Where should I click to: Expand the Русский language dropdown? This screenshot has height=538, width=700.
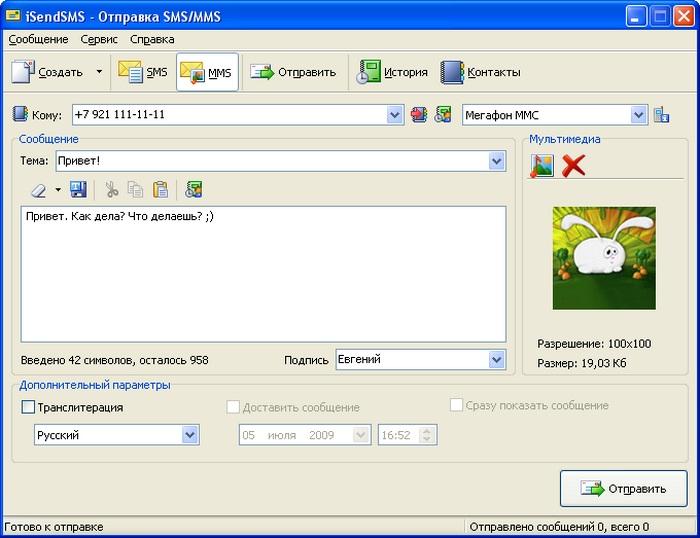190,435
